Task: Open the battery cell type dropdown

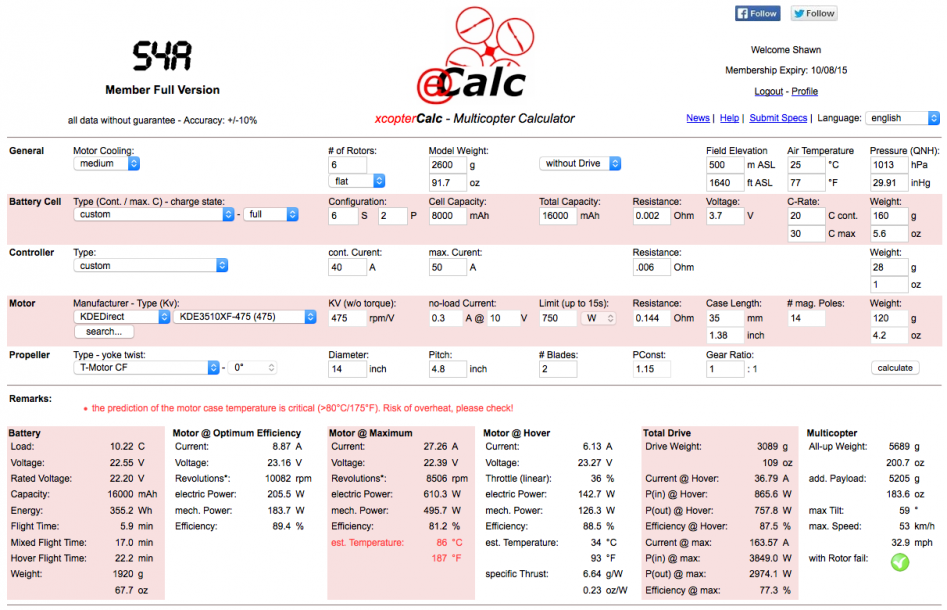Action: [x=153, y=214]
